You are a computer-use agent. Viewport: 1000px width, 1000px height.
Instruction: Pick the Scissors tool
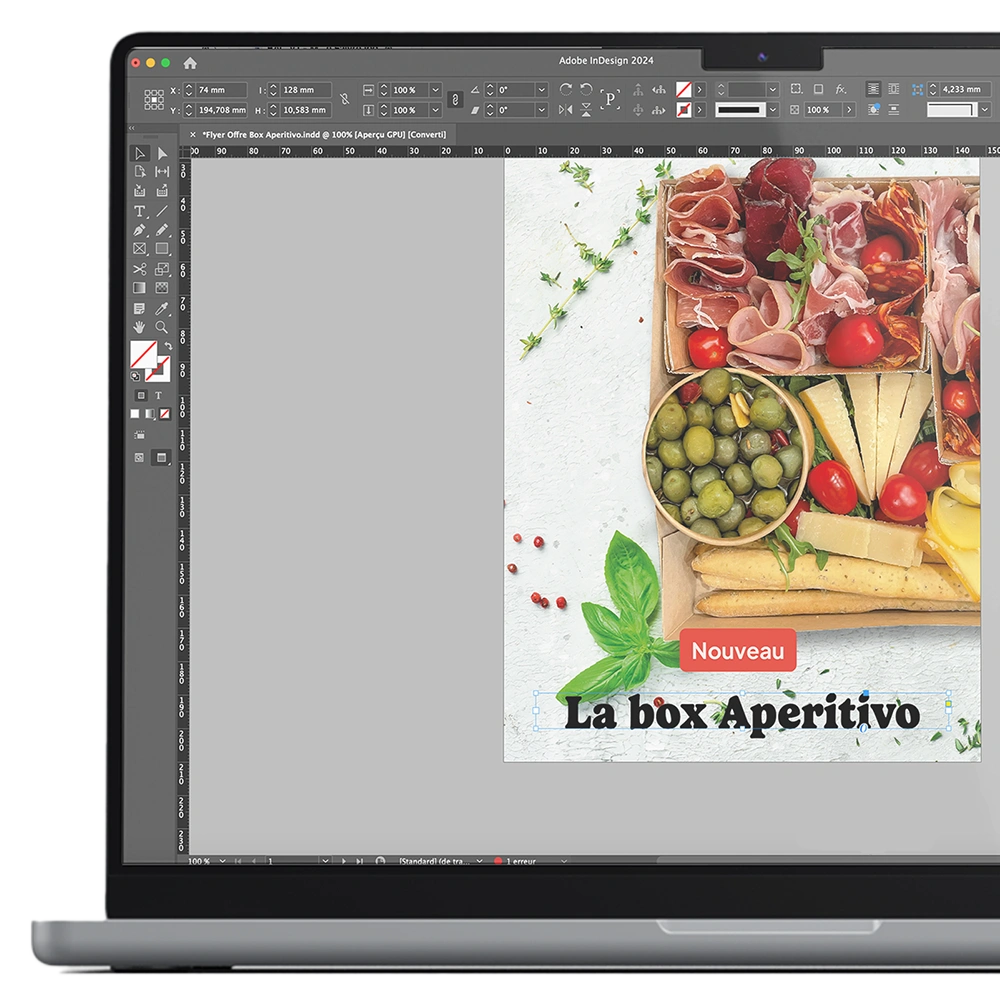point(140,269)
